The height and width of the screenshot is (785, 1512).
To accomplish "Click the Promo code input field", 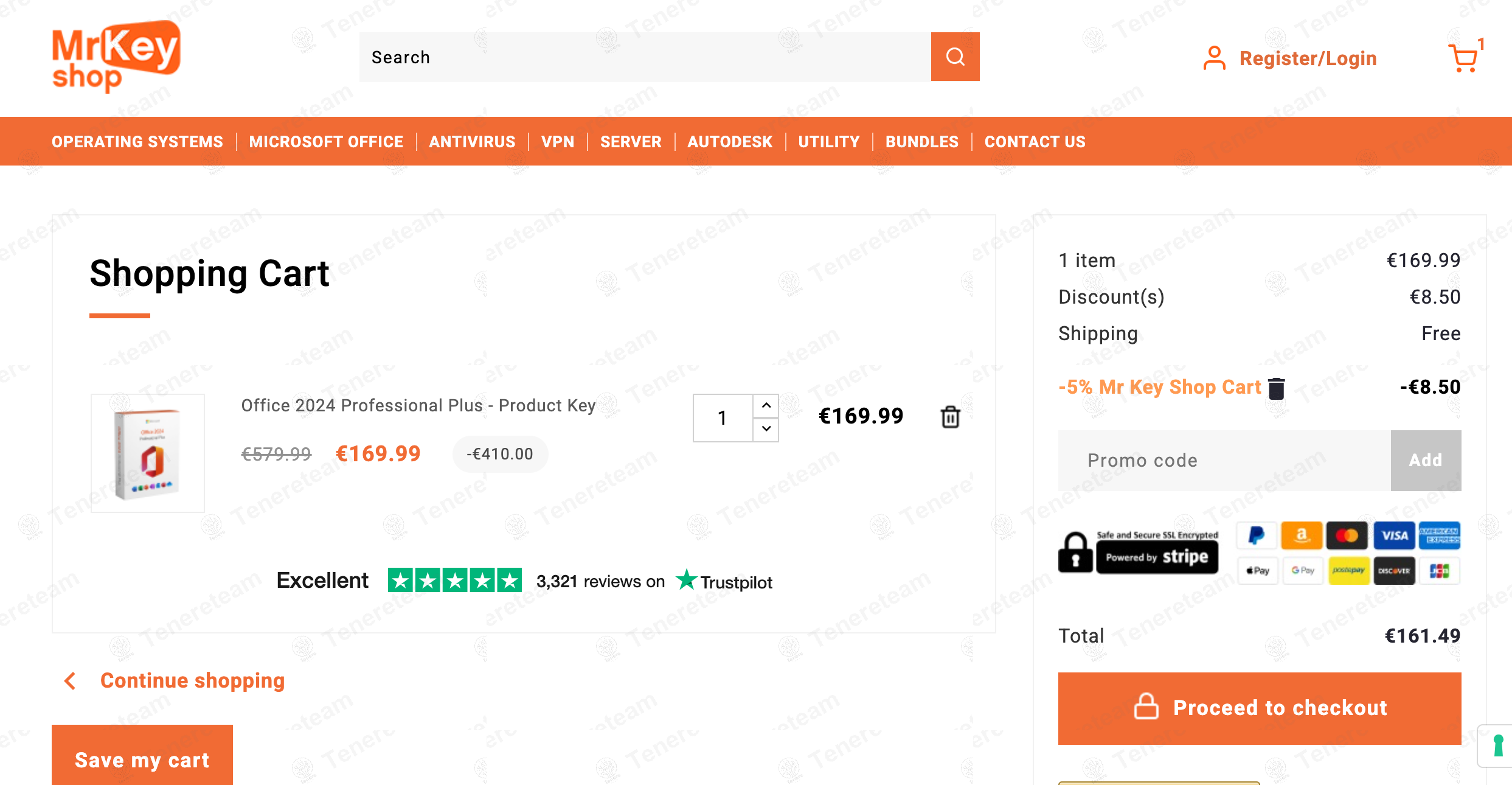I will [x=1224, y=461].
